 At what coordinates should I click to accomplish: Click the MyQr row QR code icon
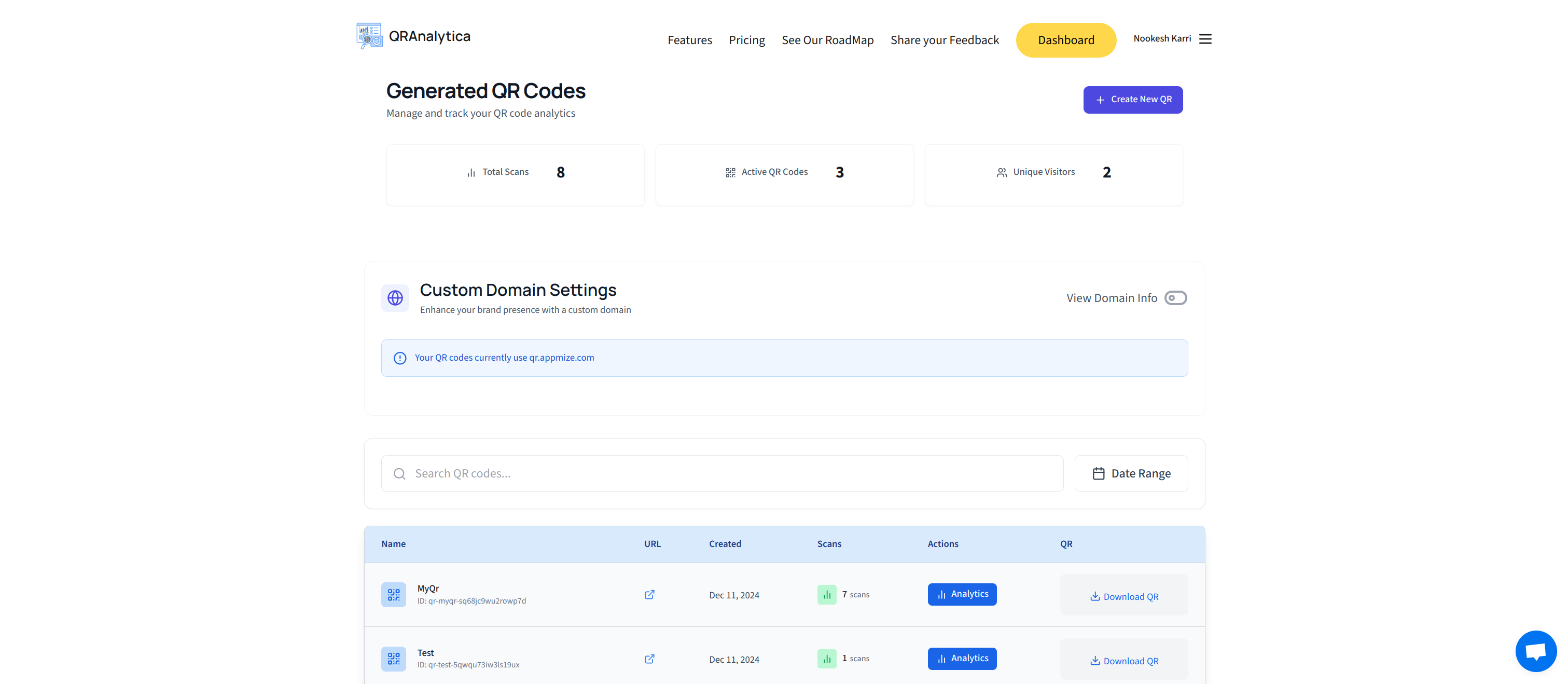(394, 595)
